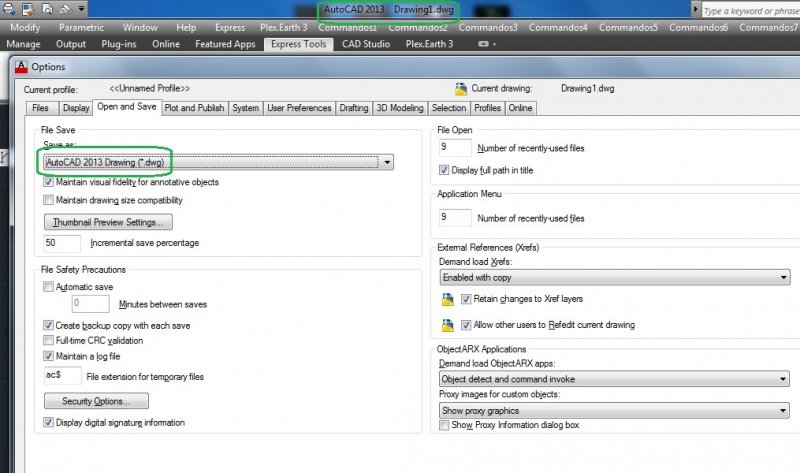Open the Express menu
The image size is (800, 473).
(230, 28)
